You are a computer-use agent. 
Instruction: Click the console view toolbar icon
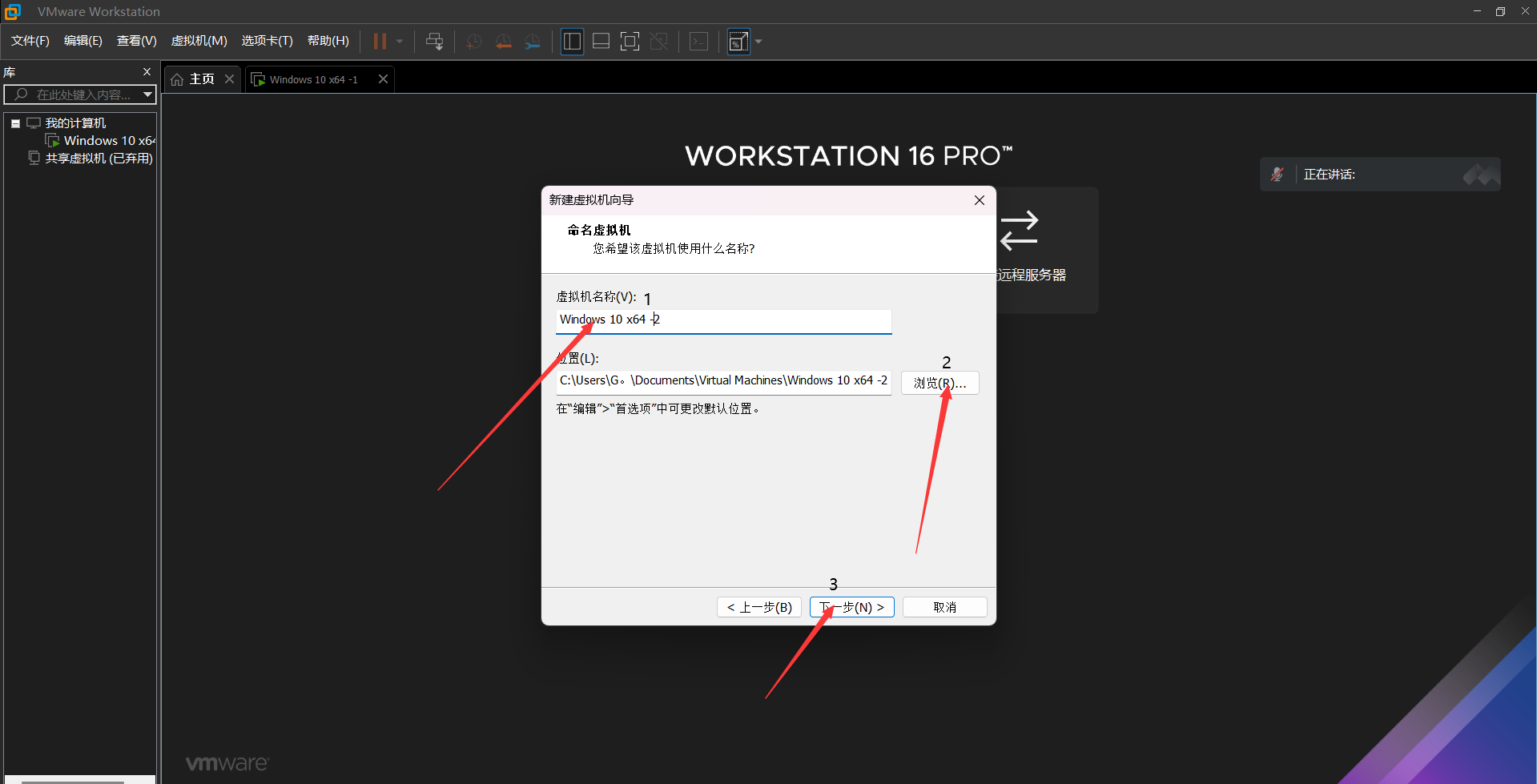[x=699, y=42]
